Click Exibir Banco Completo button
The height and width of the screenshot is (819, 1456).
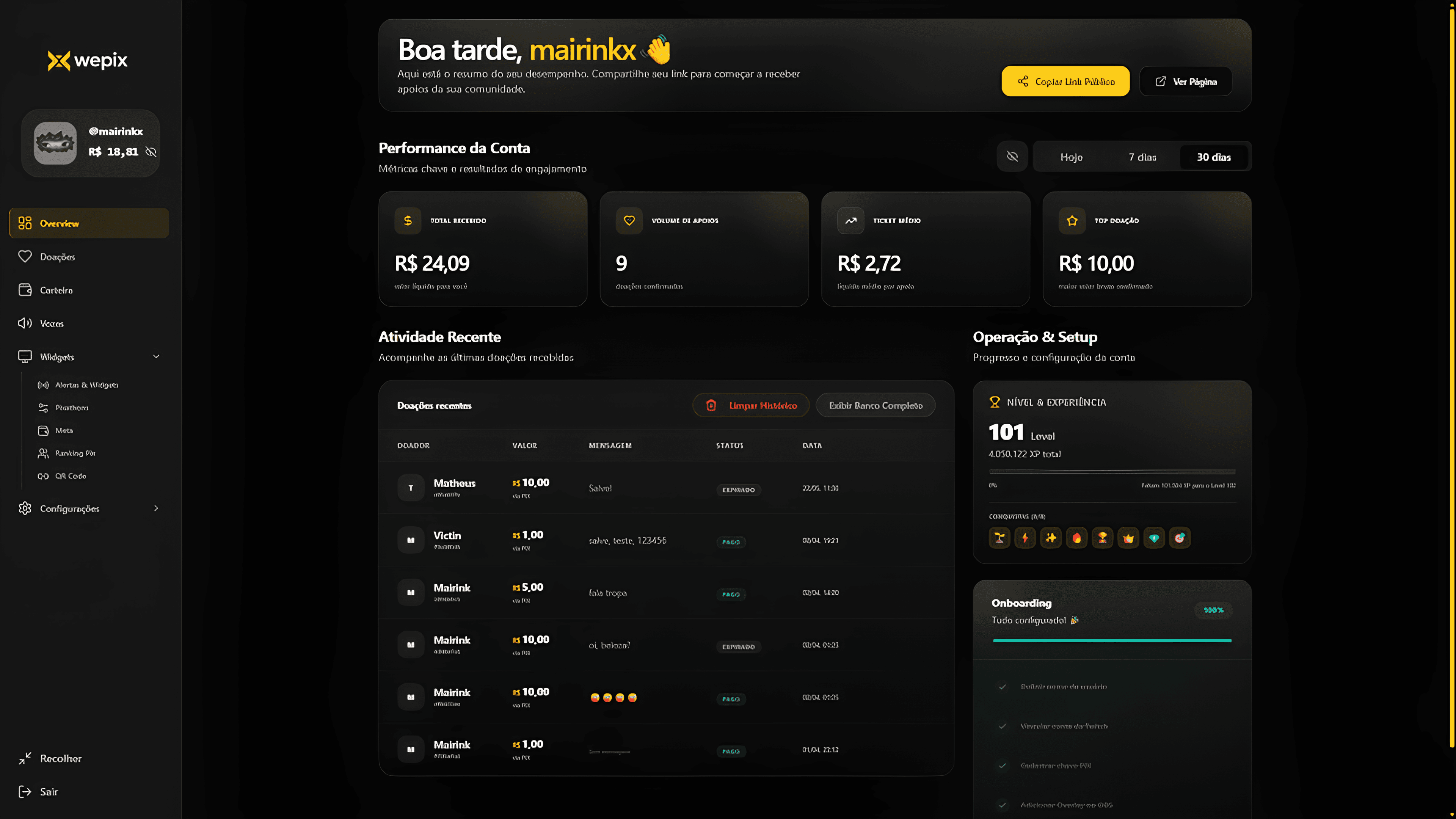coord(875,405)
